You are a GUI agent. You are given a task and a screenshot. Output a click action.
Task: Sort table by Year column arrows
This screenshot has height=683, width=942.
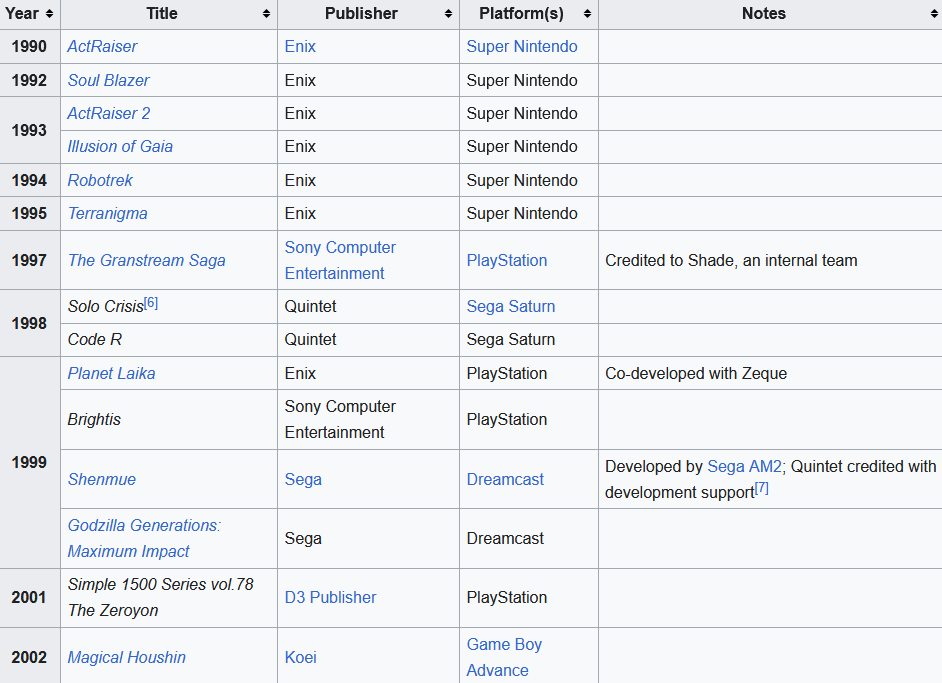49,14
